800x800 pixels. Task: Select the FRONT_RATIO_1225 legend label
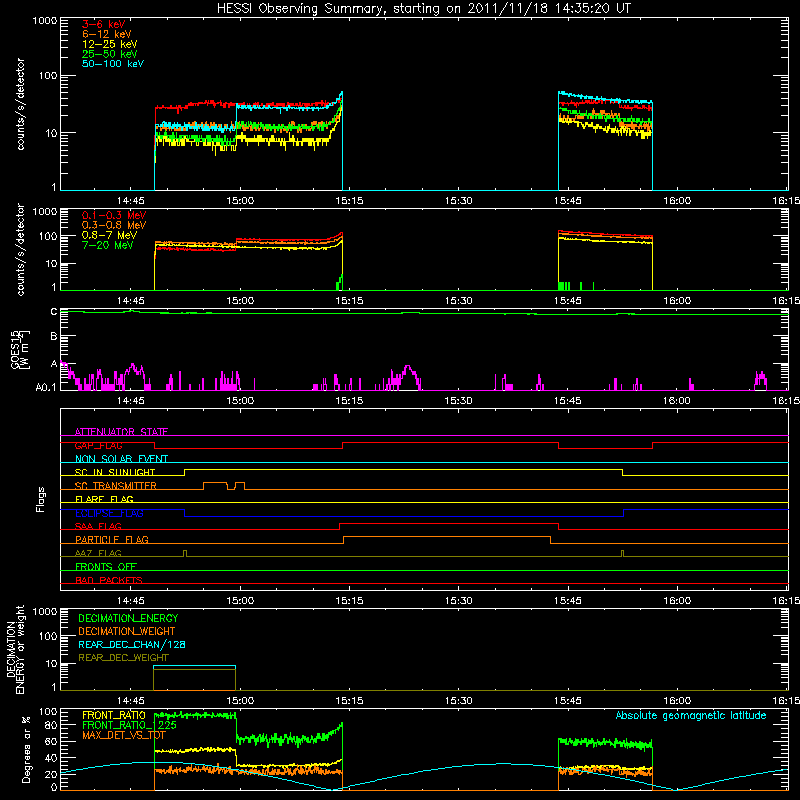pos(129,725)
